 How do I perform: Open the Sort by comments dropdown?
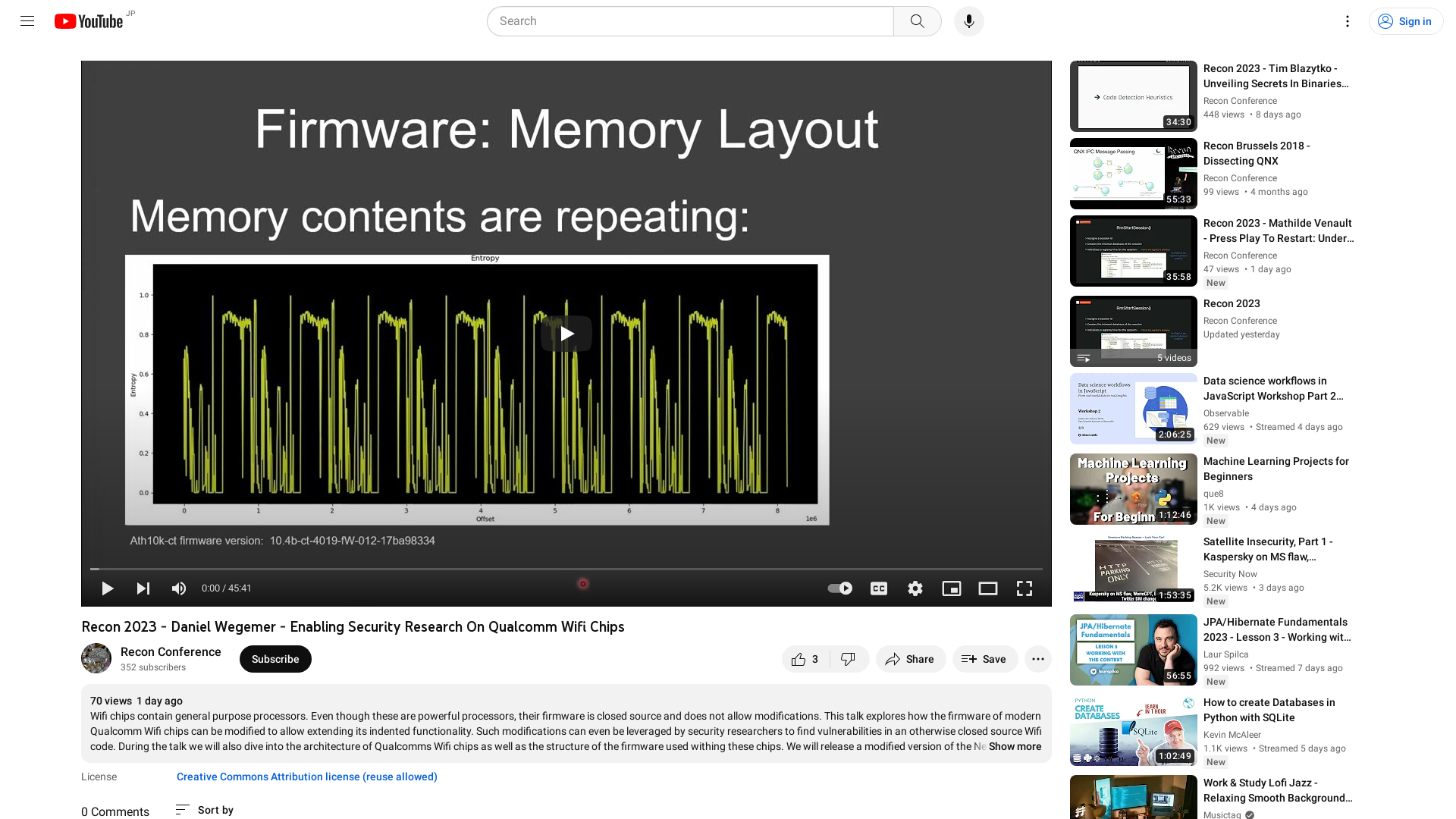point(204,809)
